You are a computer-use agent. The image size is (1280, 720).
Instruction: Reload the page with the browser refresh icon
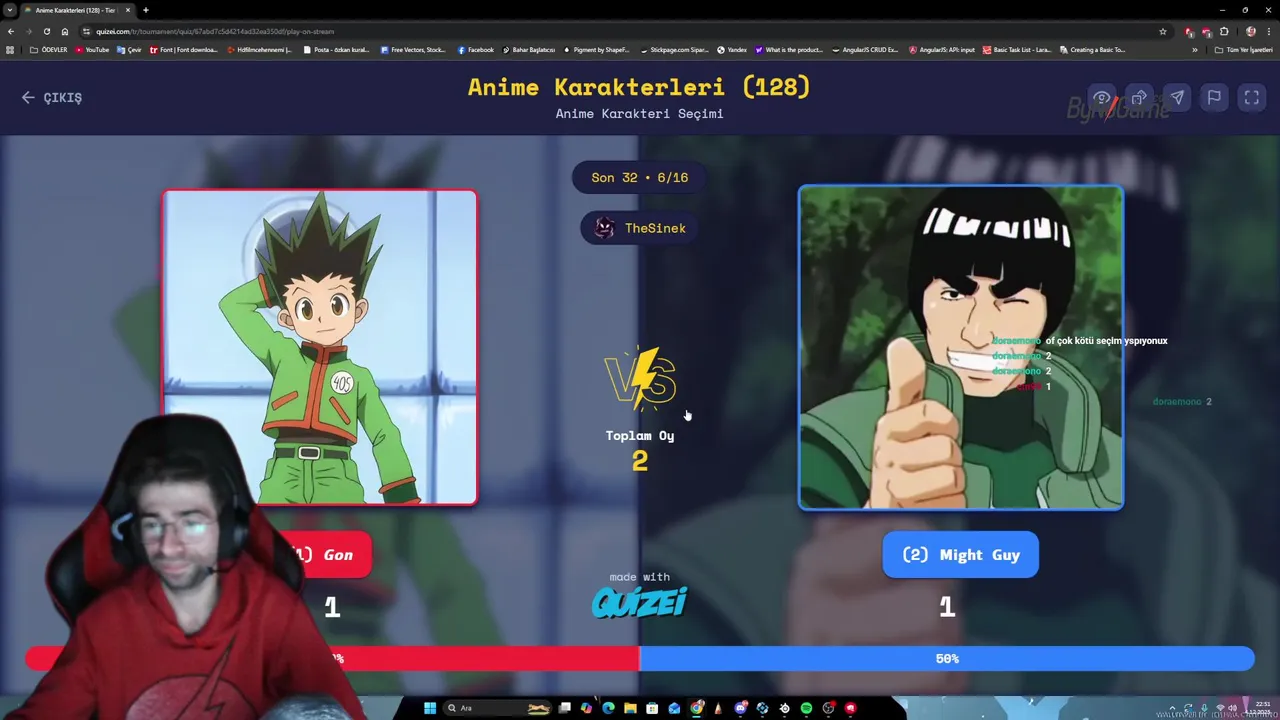(46, 31)
